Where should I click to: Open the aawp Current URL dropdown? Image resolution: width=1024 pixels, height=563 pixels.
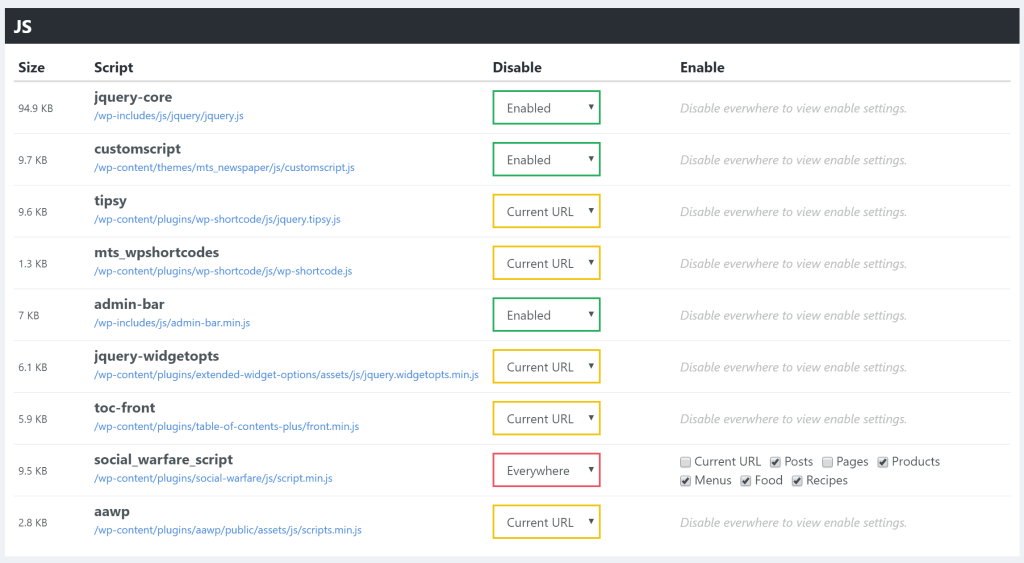point(546,522)
